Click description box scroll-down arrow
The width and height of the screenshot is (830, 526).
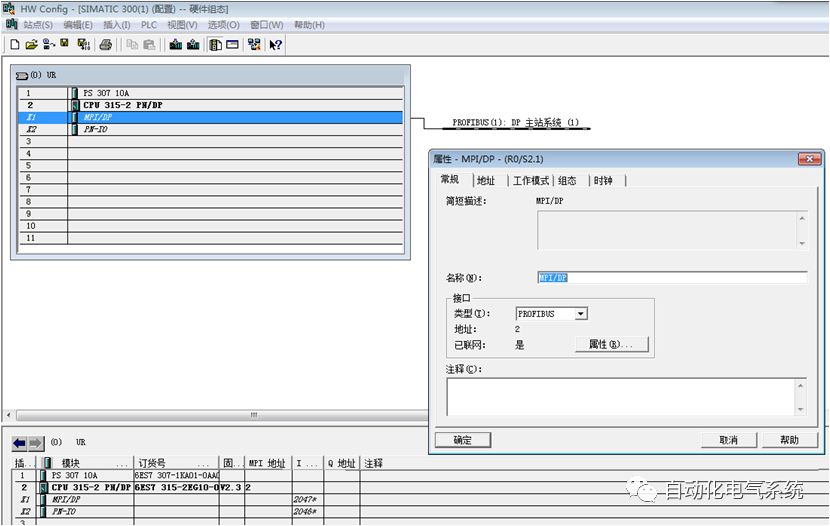[802, 243]
